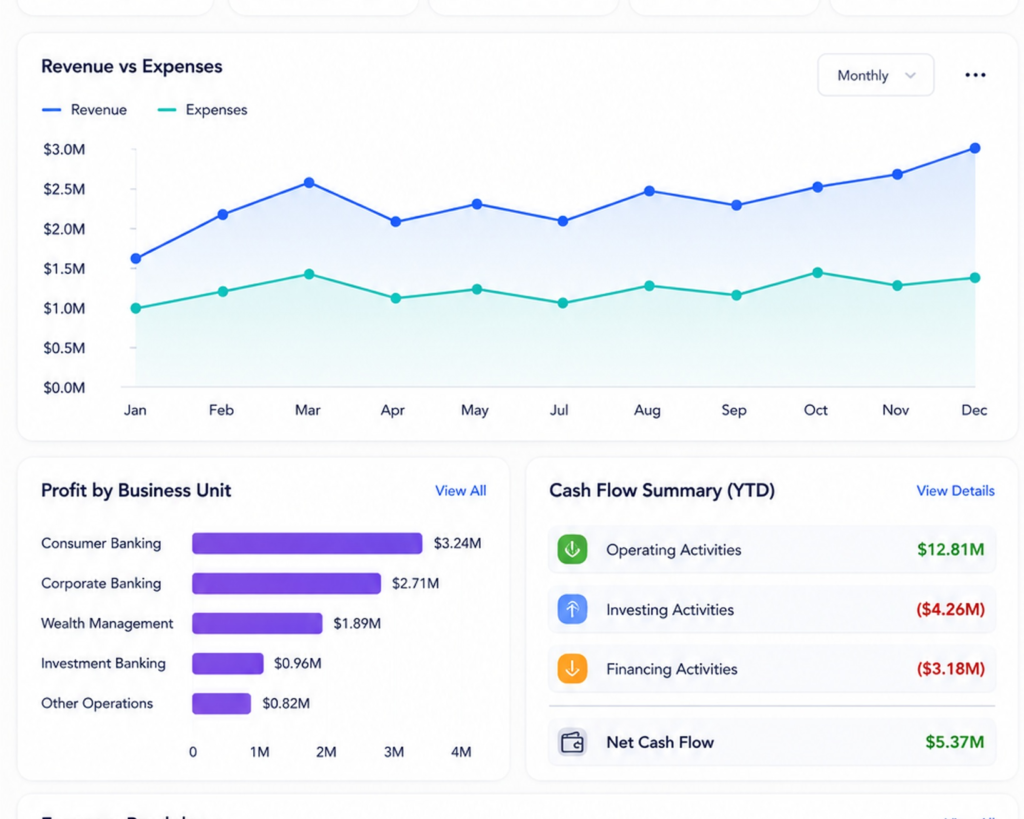This screenshot has width=1024, height=819.
Task: Click the Financing Activities orange down-arrow icon
Action: pyautogui.click(x=572, y=669)
